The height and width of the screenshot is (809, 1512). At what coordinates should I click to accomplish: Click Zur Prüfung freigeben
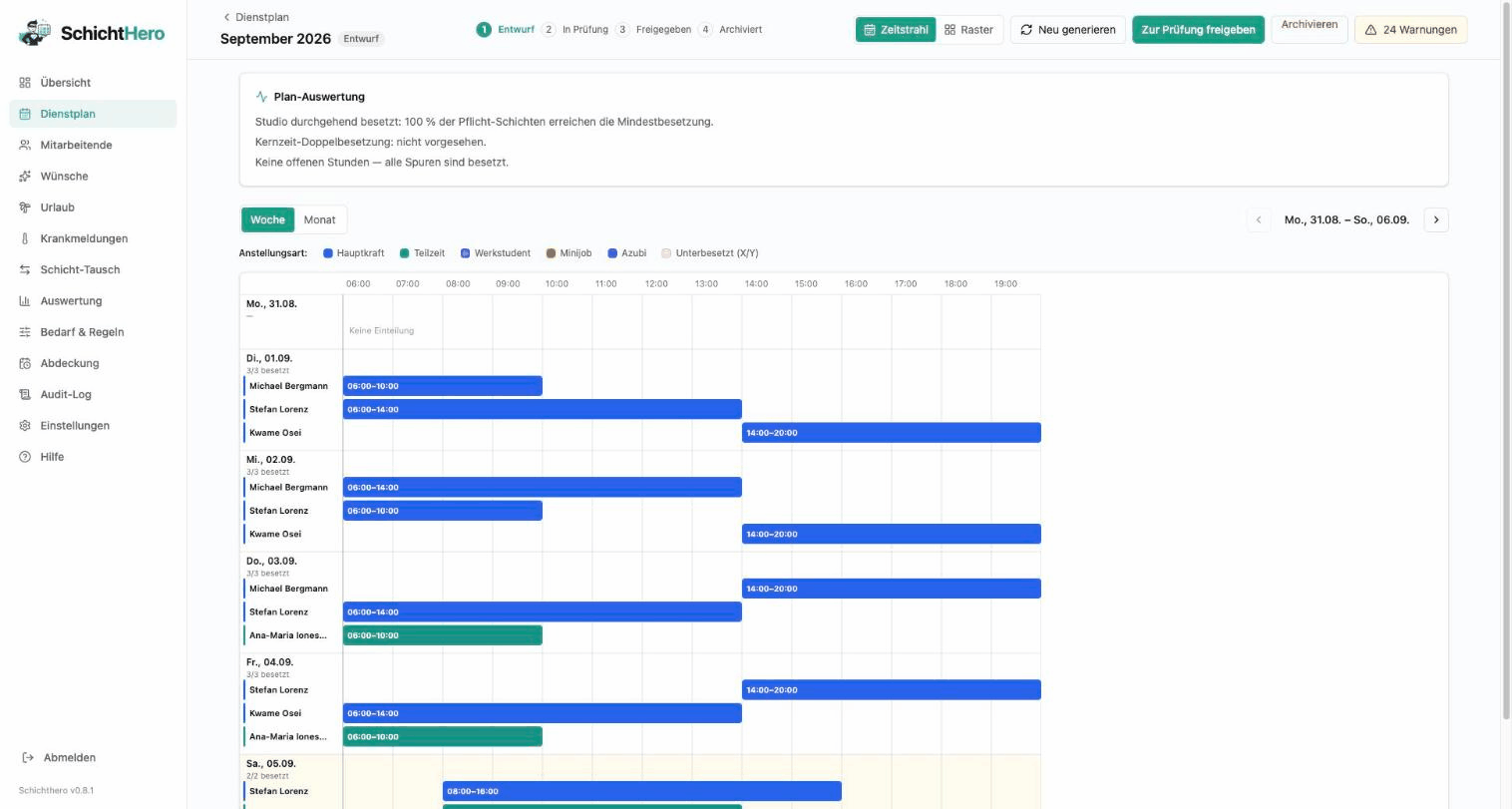tap(1198, 30)
